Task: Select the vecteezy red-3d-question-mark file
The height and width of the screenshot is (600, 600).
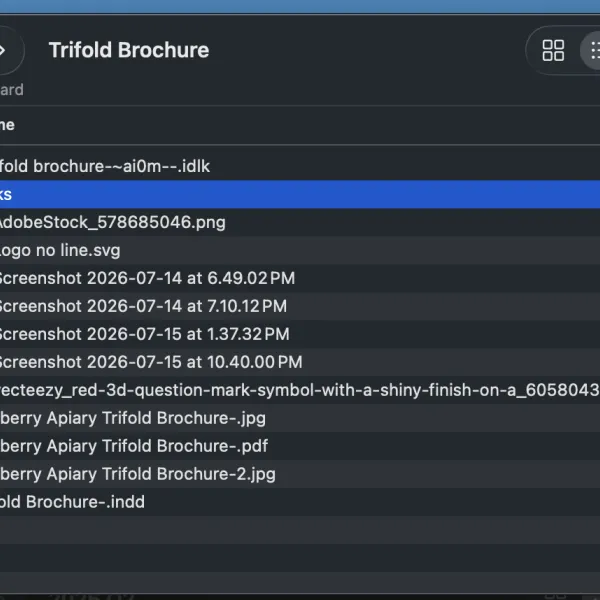Action: click(300, 390)
